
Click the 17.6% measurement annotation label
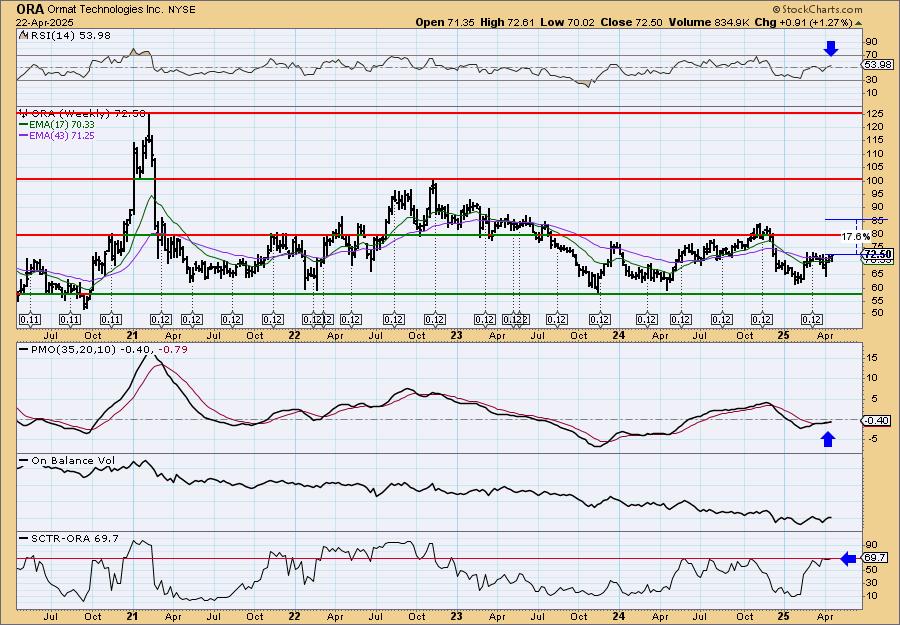click(856, 236)
